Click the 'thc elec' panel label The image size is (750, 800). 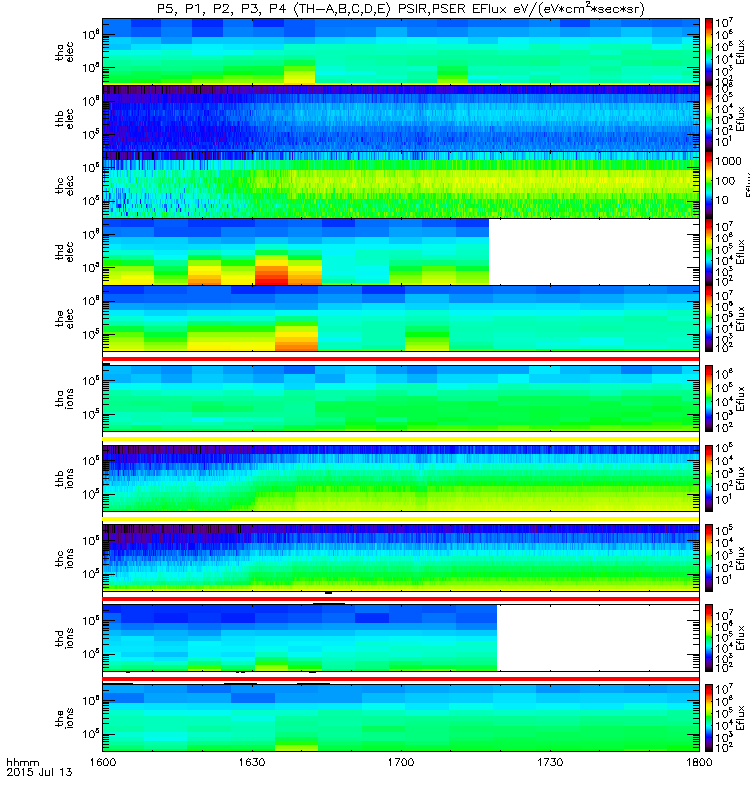(x=65, y=185)
